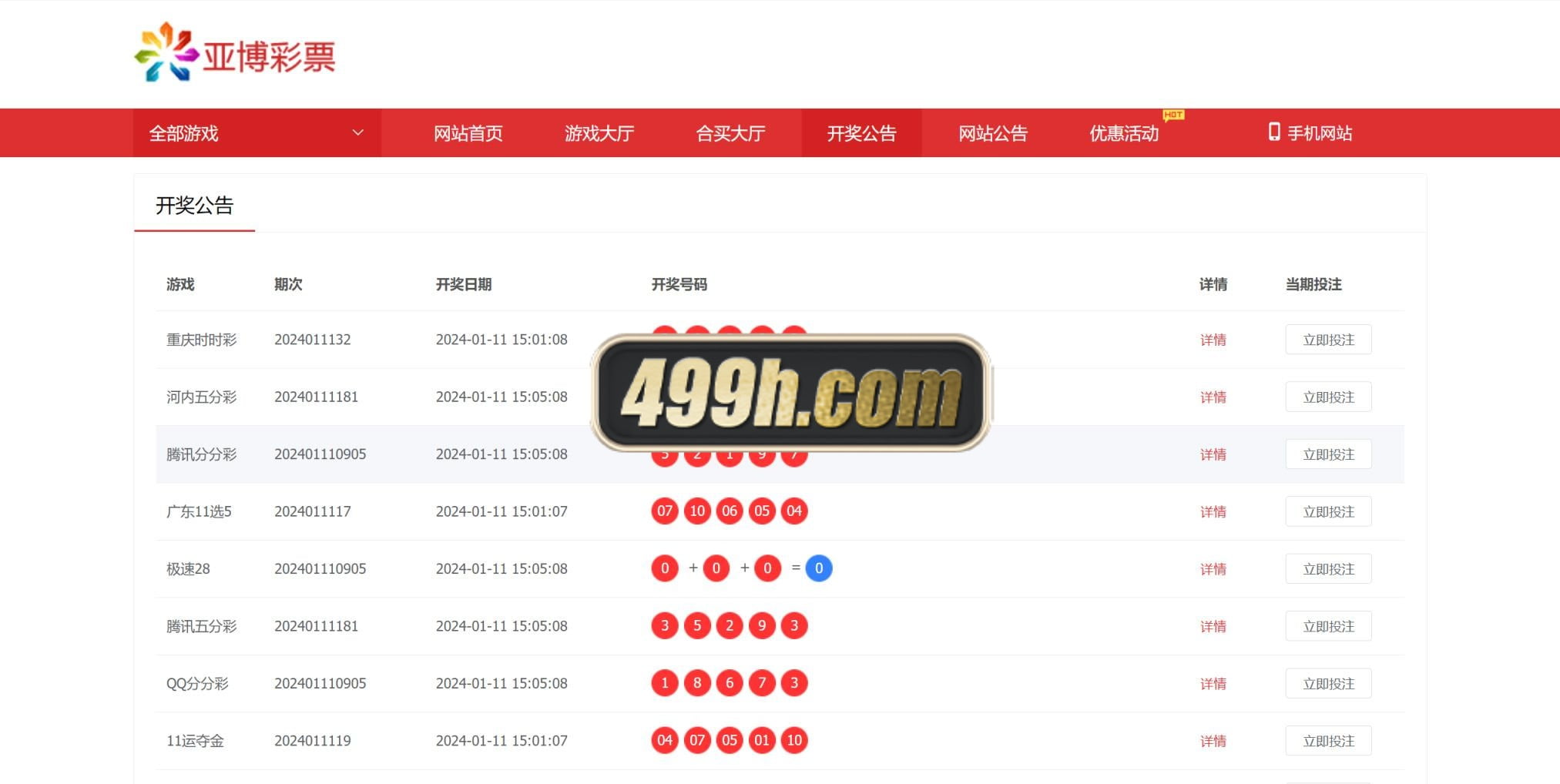Click red ball 8 in QQ分分彩 row
This screenshot has width=1560, height=784.
click(x=697, y=682)
